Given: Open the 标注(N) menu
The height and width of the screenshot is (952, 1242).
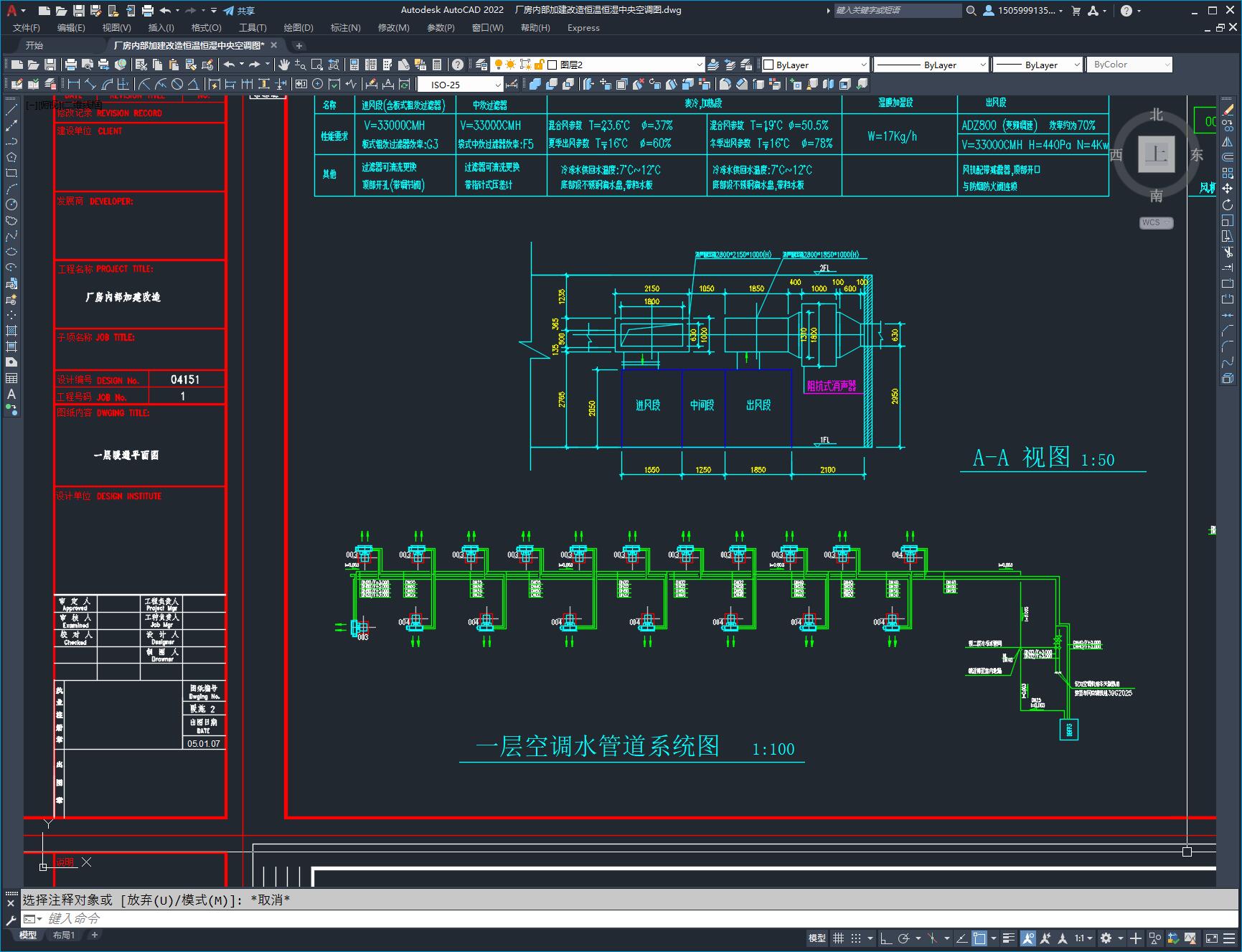Looking at the screenshot, I should tap(345, 28).
